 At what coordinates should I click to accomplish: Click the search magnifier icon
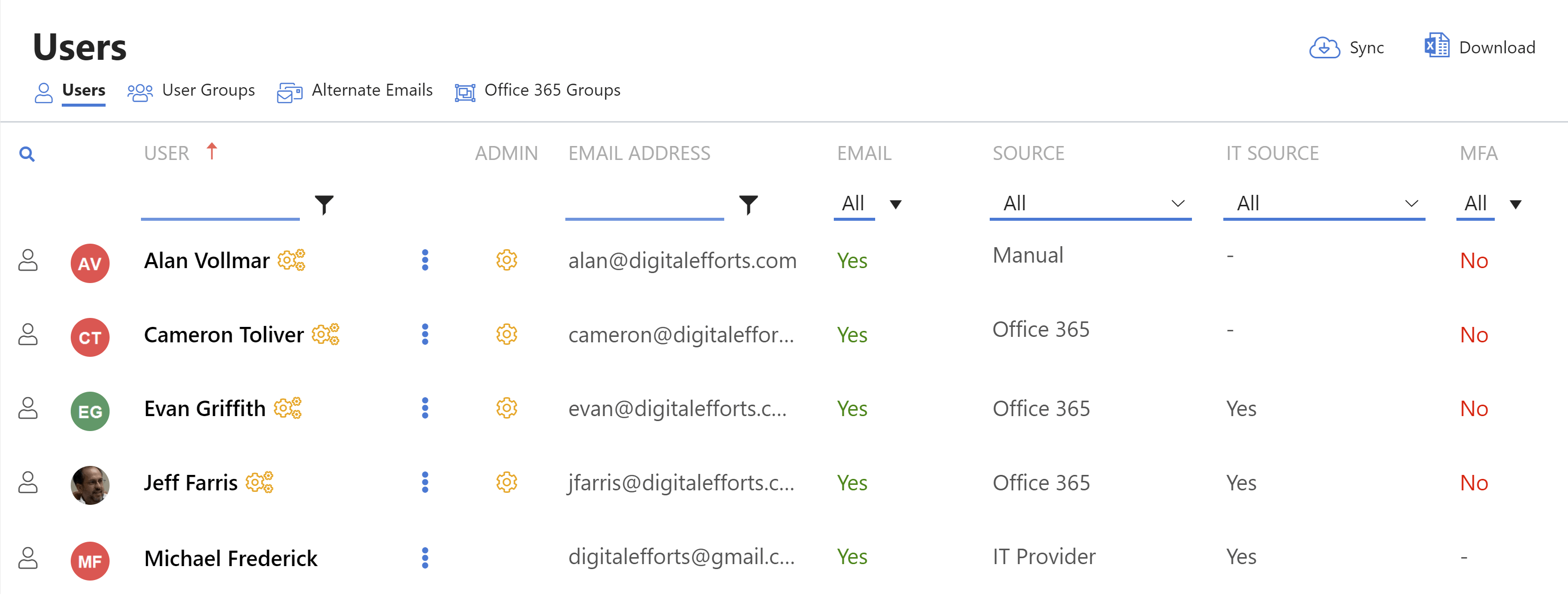[x=27, y=154]
